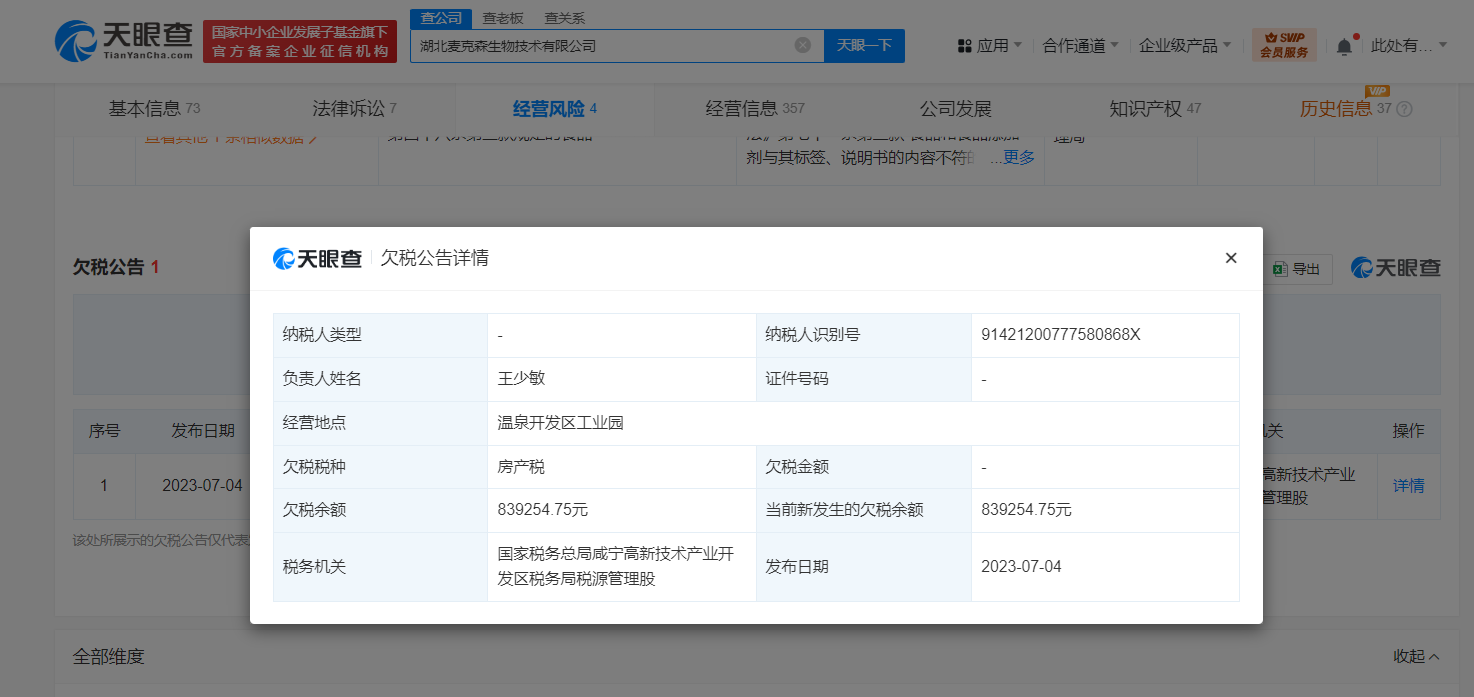Click the 欠税公告 section heading
This screenshot has height=697, width=1474.
(x=109, y=267)
